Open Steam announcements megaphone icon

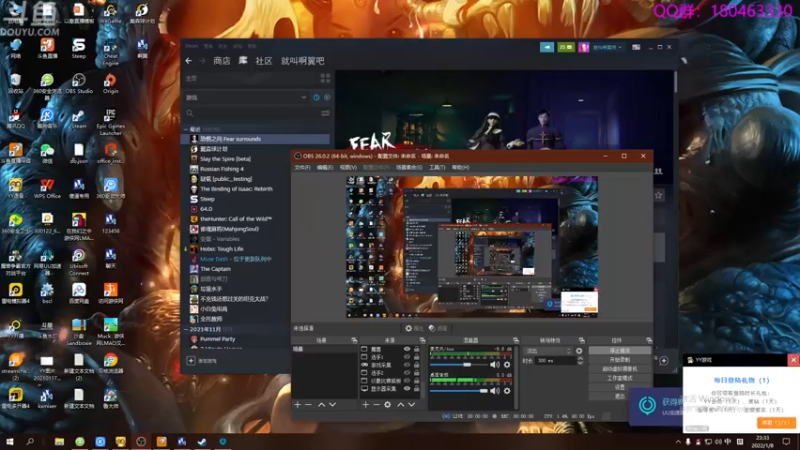[547, 47]
